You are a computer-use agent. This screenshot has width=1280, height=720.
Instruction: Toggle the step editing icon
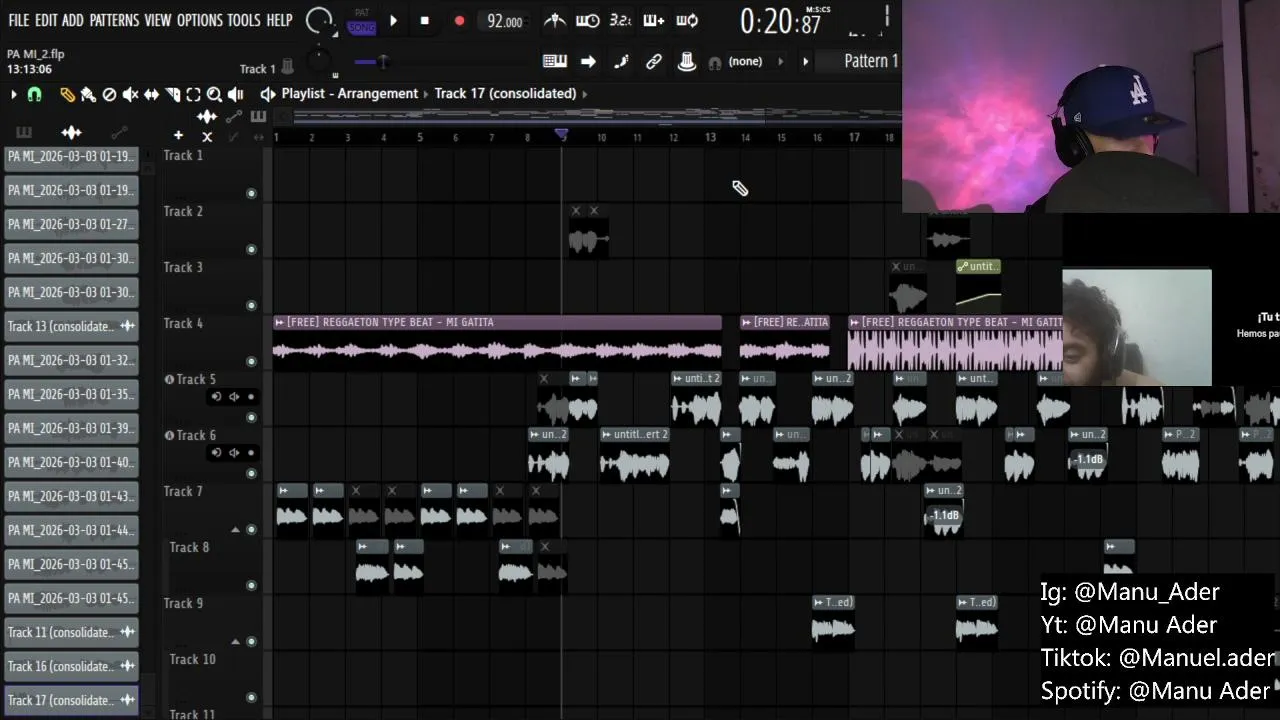click(x=621, y=62)
